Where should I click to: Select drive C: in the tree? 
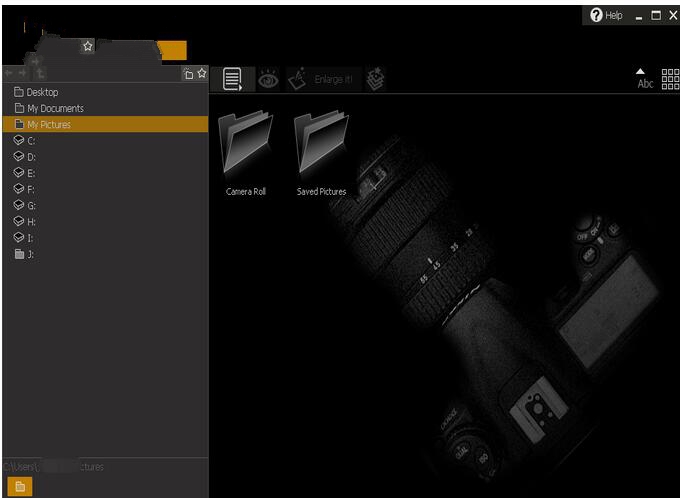point(105,141)
